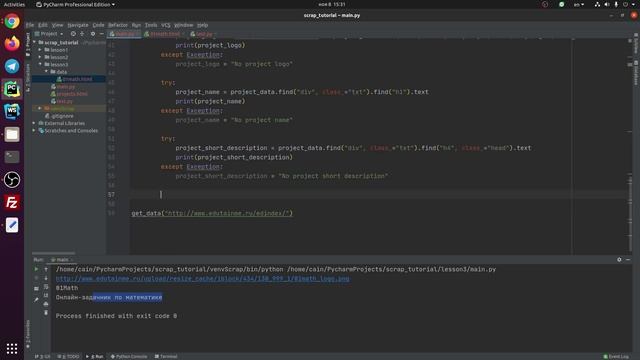This screenshot has width=640, height=360.
Task: Open Project panel gear options
Action: pos(93,34)
